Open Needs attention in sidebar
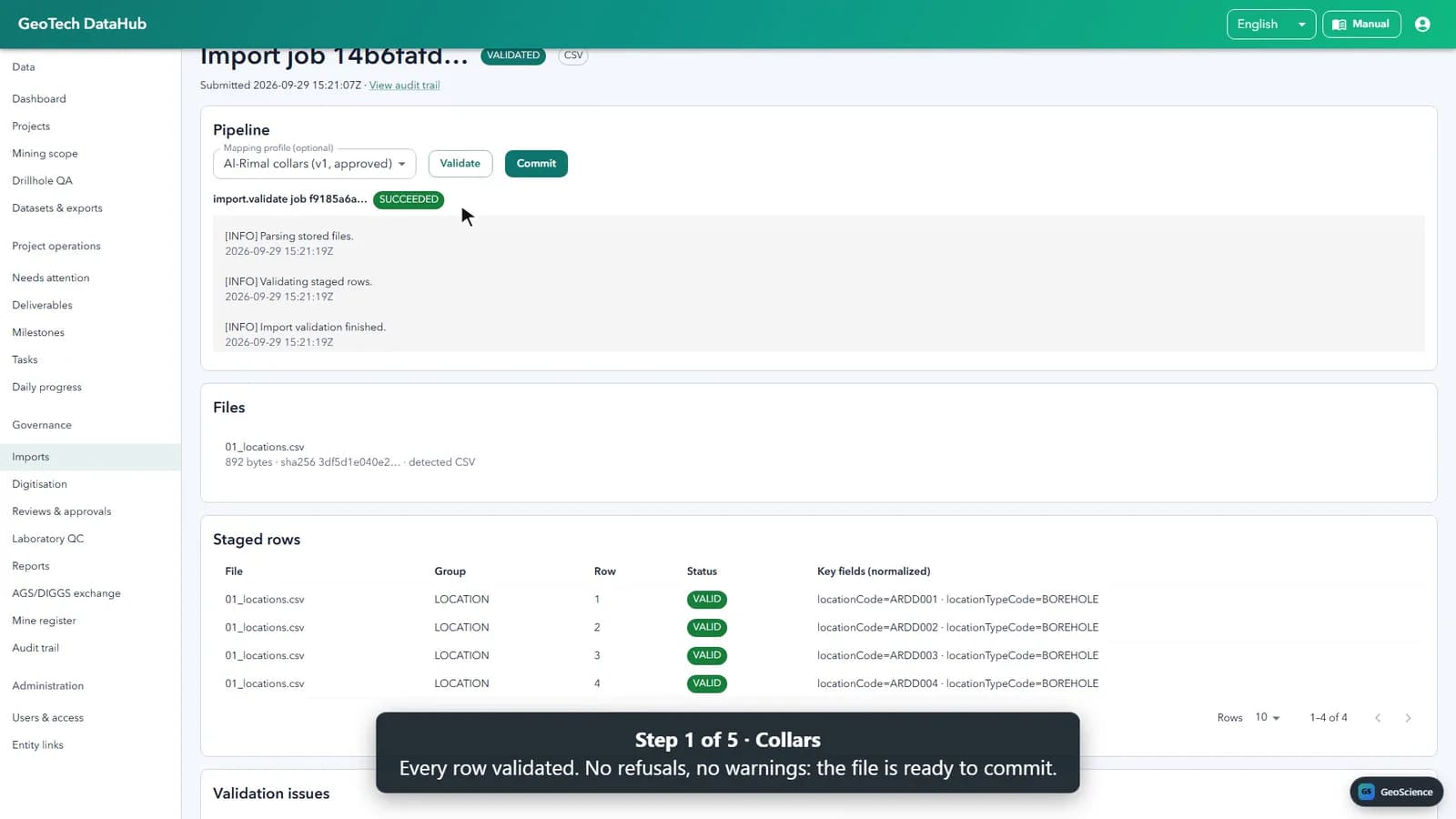 click(x=51, y=278)
